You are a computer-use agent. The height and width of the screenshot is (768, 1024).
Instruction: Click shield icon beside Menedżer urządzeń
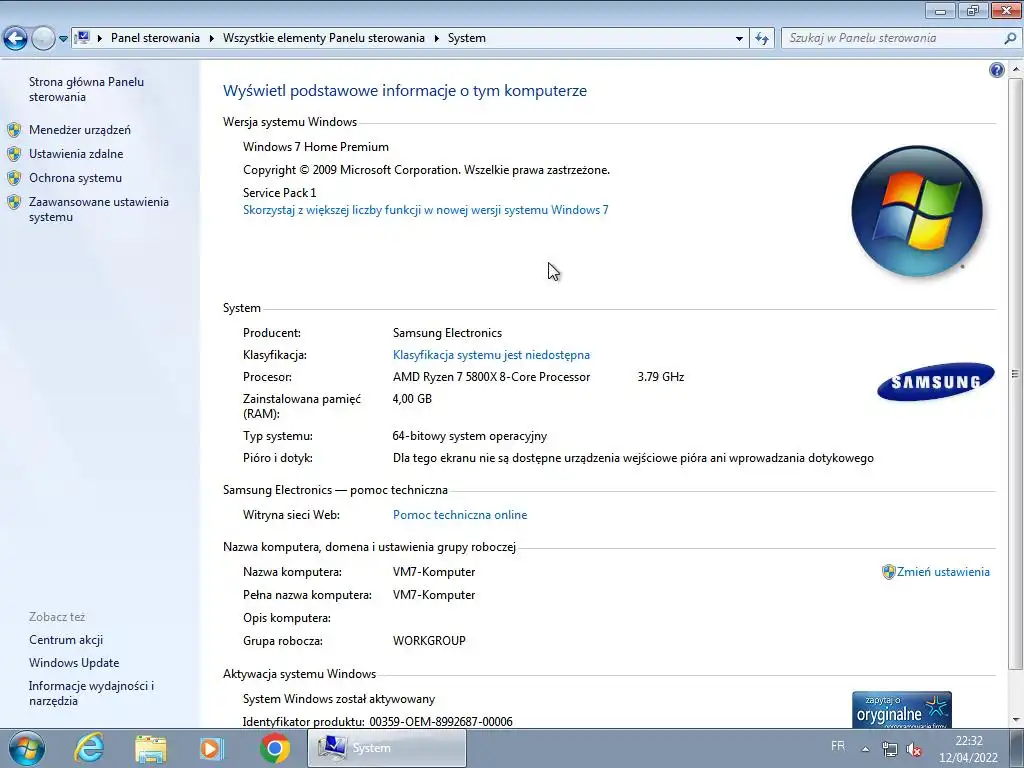[14, 130]
